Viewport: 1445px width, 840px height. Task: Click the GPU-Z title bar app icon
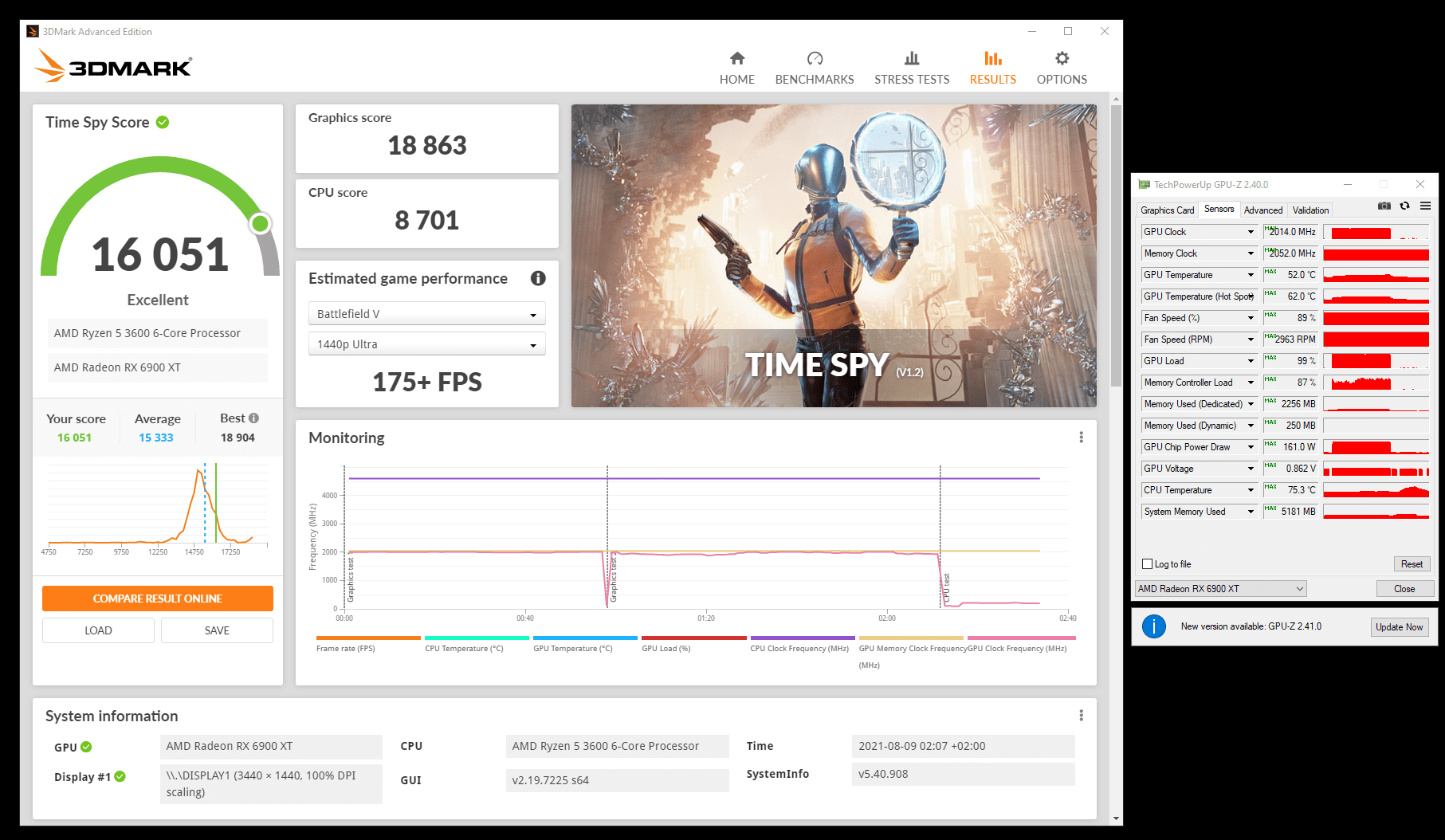coord(1145,184)
